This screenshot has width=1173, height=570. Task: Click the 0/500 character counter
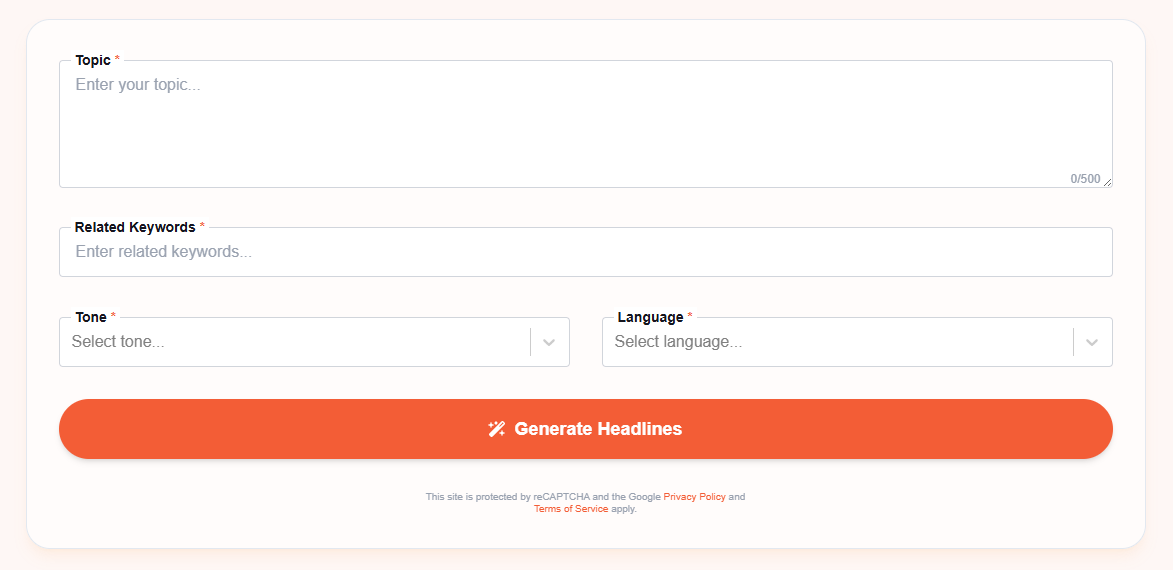[1085, 179]
